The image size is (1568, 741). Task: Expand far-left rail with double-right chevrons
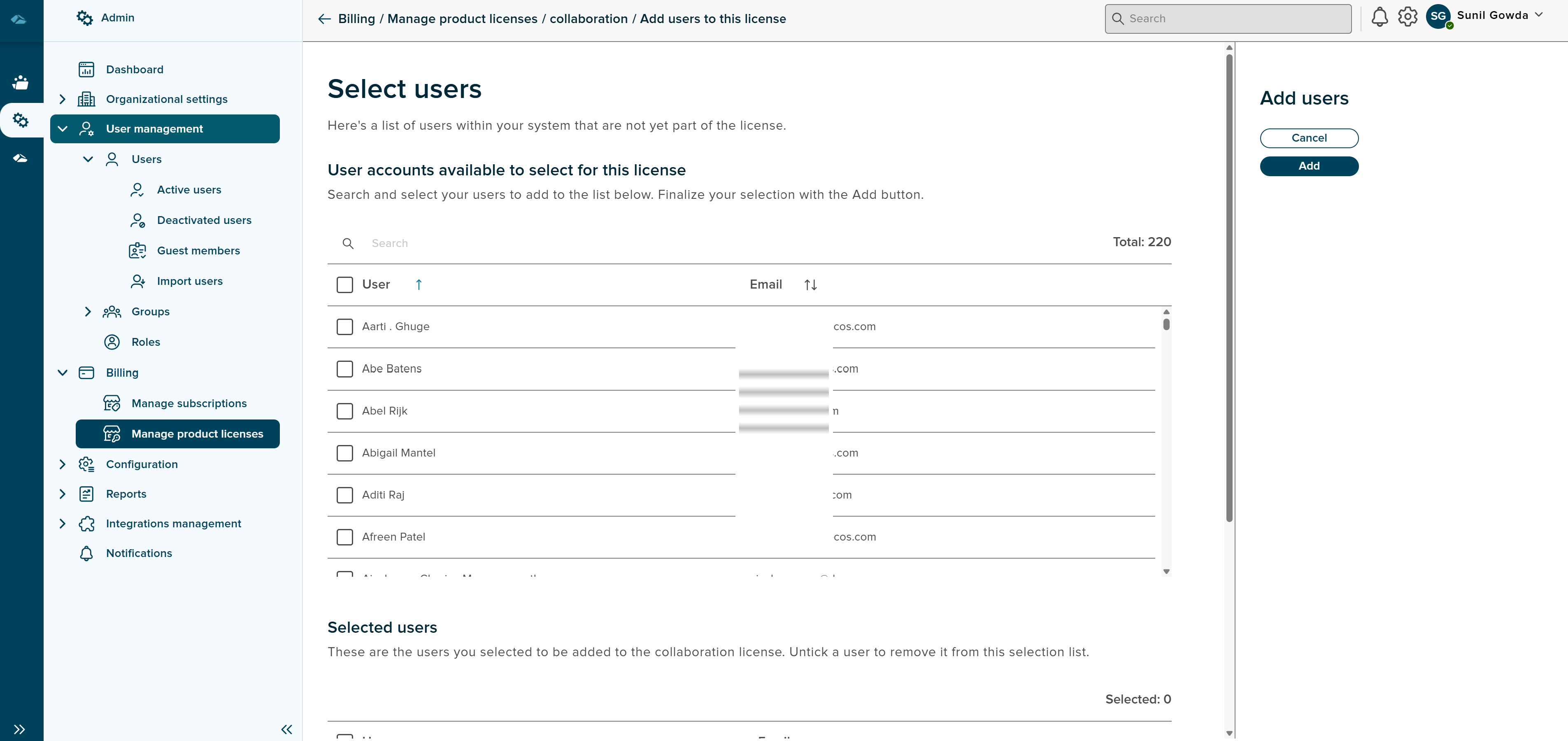click(19, 729)
